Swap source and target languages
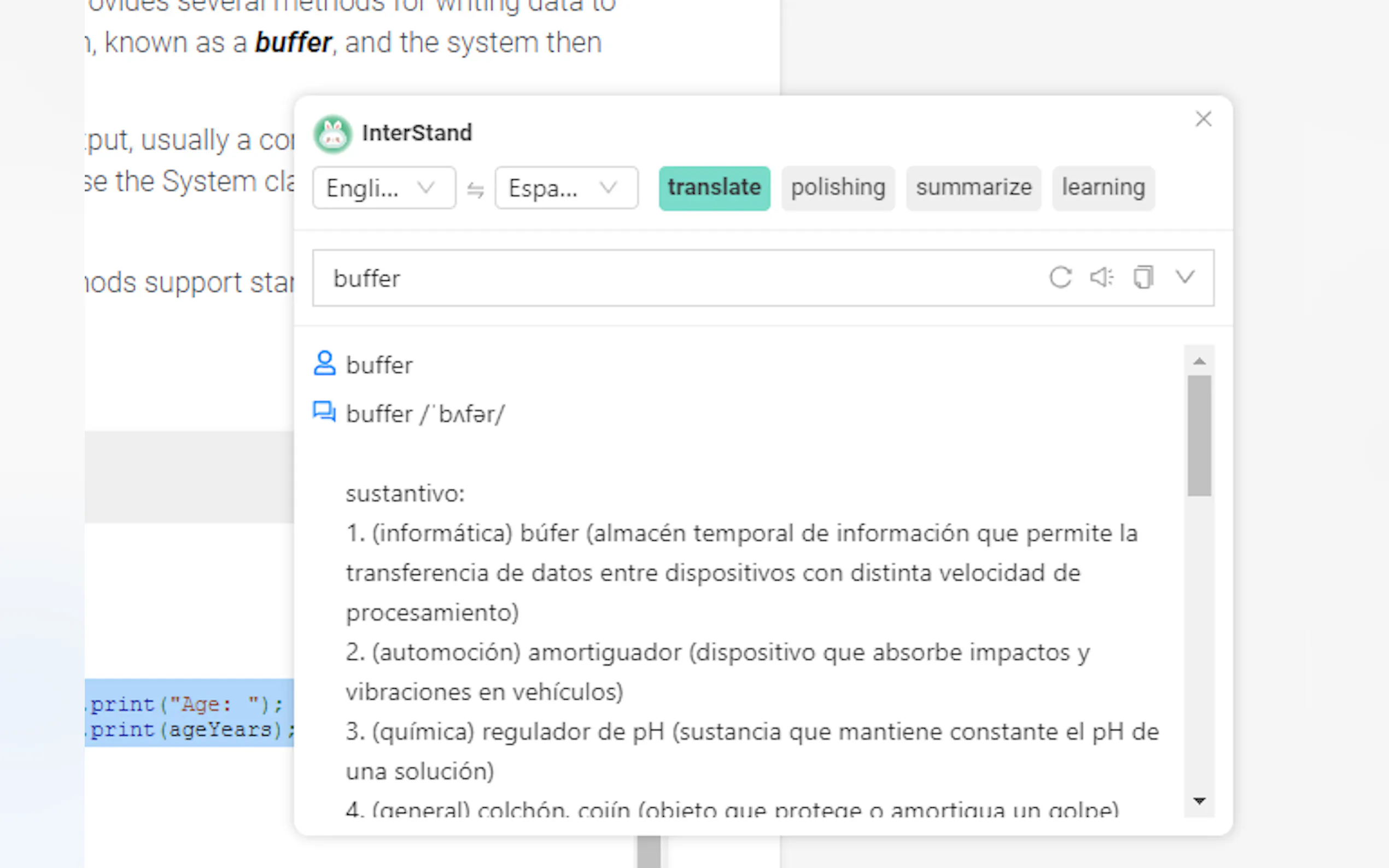 pyautogui.click(x=475, y=189)
